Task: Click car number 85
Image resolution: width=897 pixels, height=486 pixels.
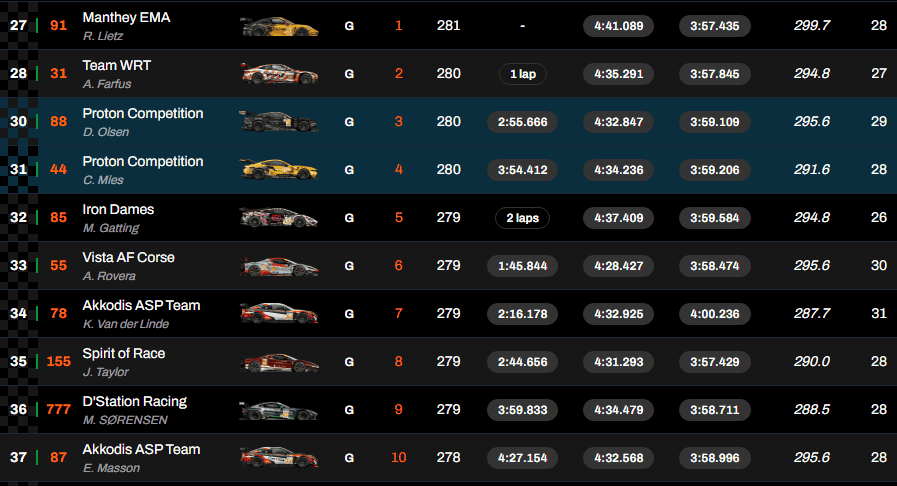Action: (58, 218)
